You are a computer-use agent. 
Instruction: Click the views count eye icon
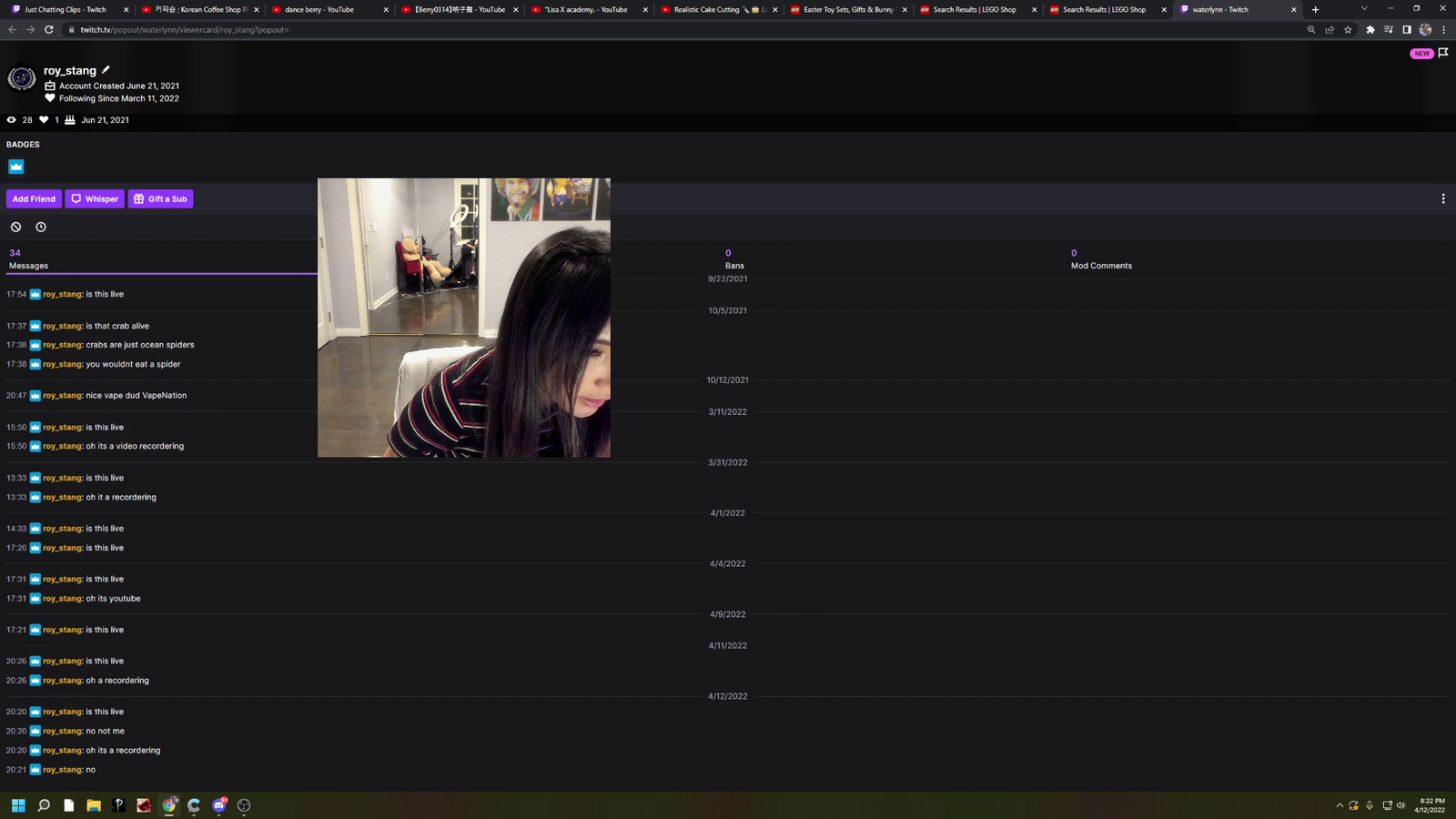pyautogui.click(x=12, y=120)
